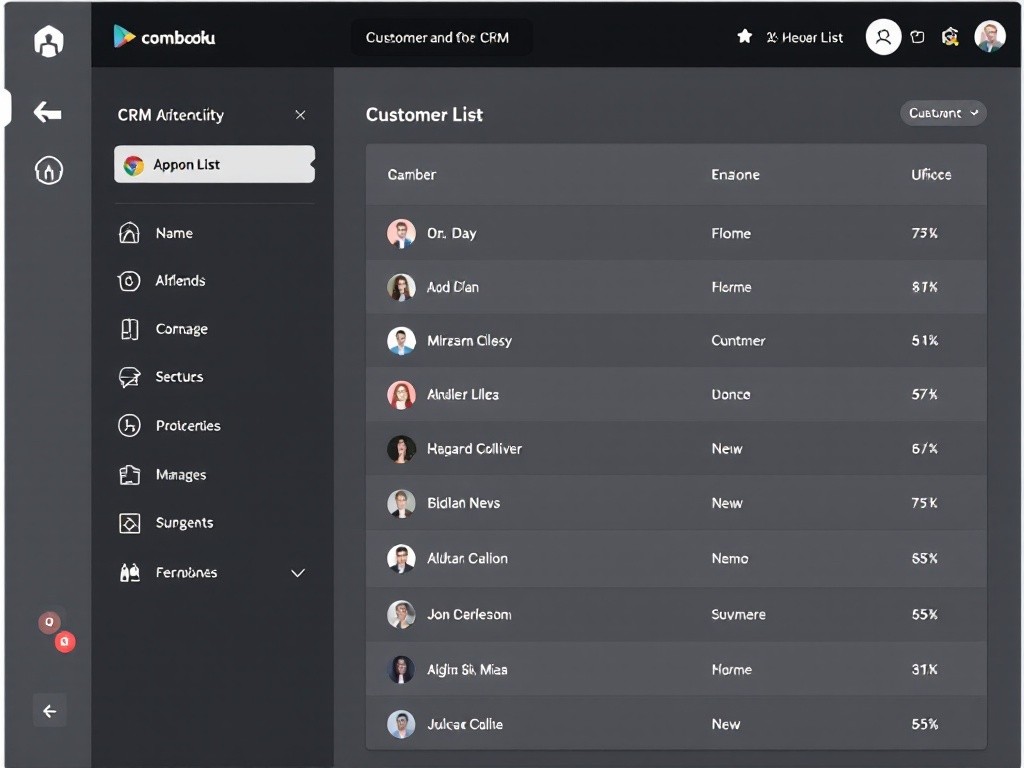The image size is (1024, 768).
Task: Click the Cornage book icon
Action: tap(128, 329)
